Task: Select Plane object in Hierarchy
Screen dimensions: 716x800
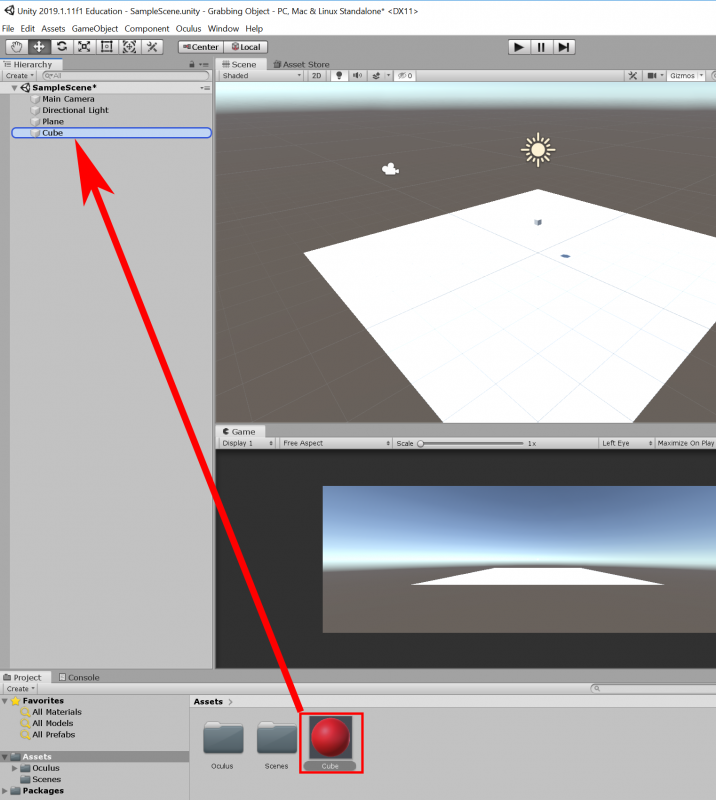Action: click(53, 121)
